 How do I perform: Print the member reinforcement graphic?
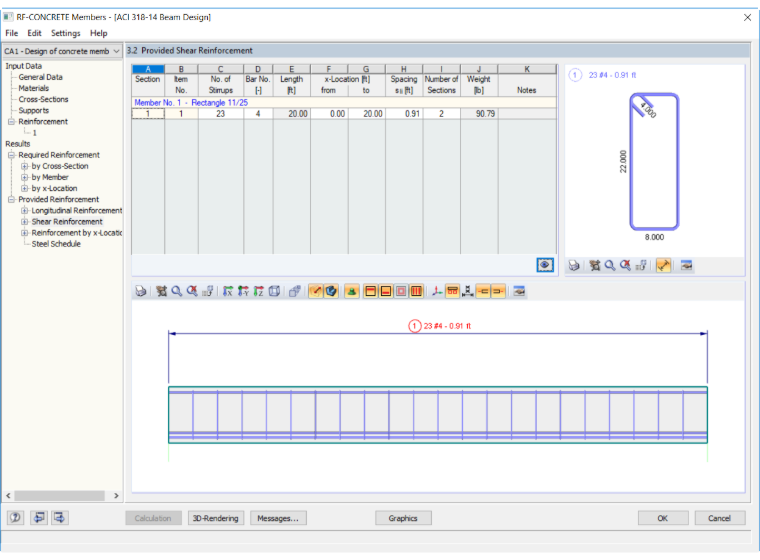141,291
